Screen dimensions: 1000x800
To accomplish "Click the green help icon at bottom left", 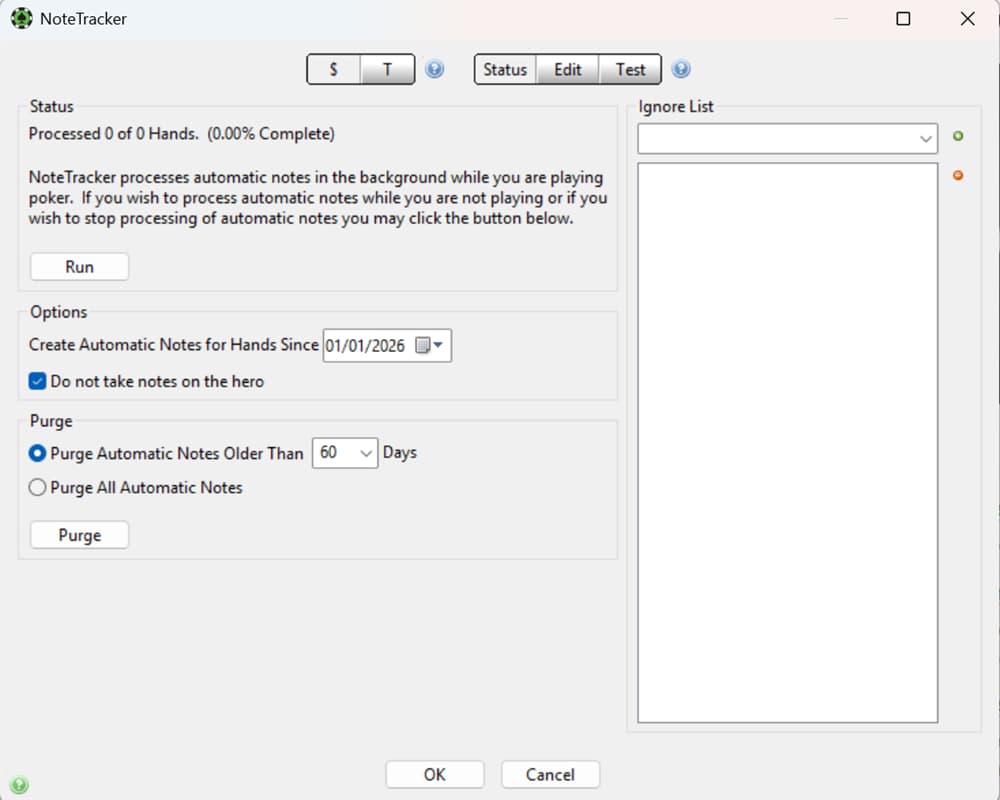I will click(x=19, y=784).
